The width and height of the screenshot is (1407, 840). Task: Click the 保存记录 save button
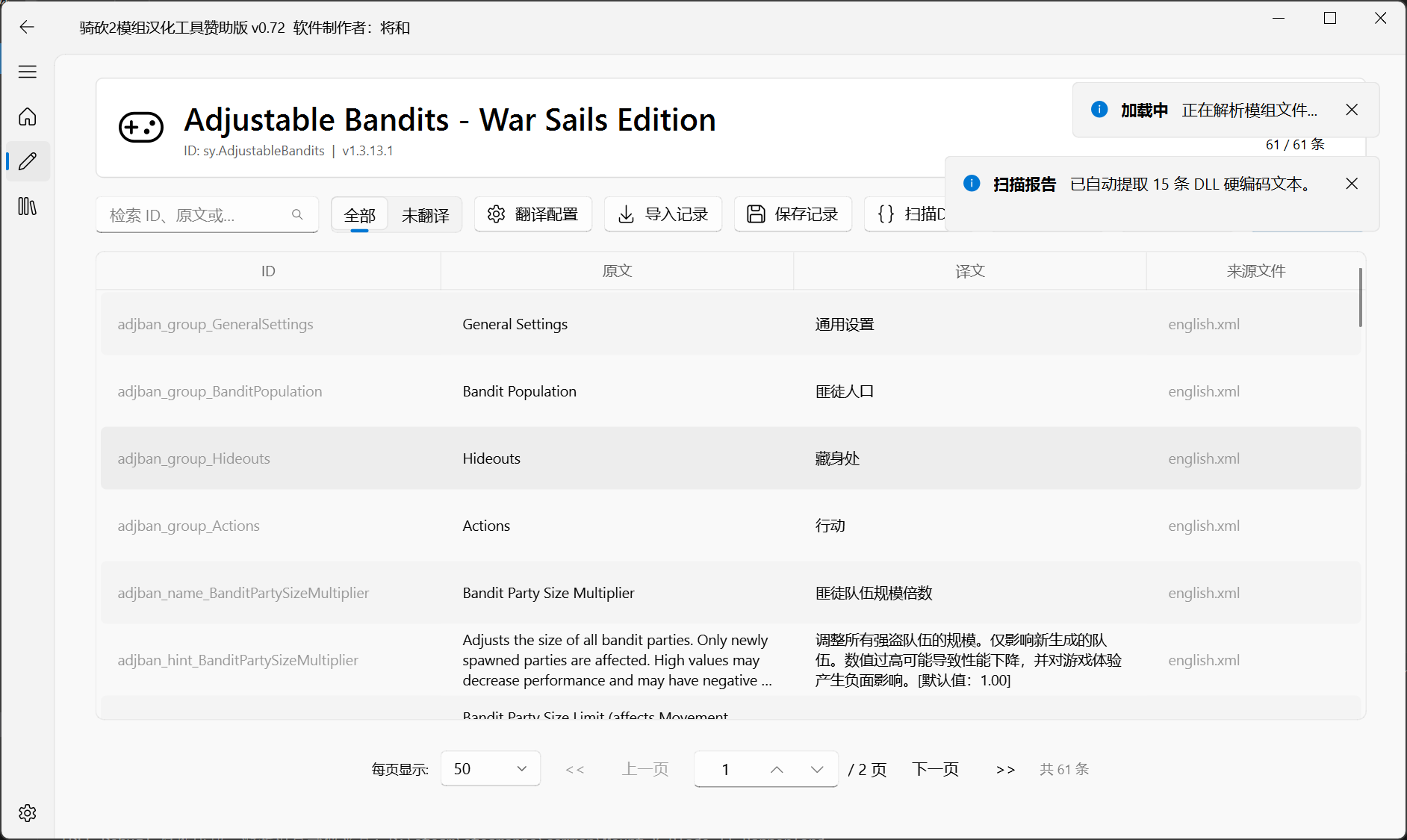tap(792, 214)
